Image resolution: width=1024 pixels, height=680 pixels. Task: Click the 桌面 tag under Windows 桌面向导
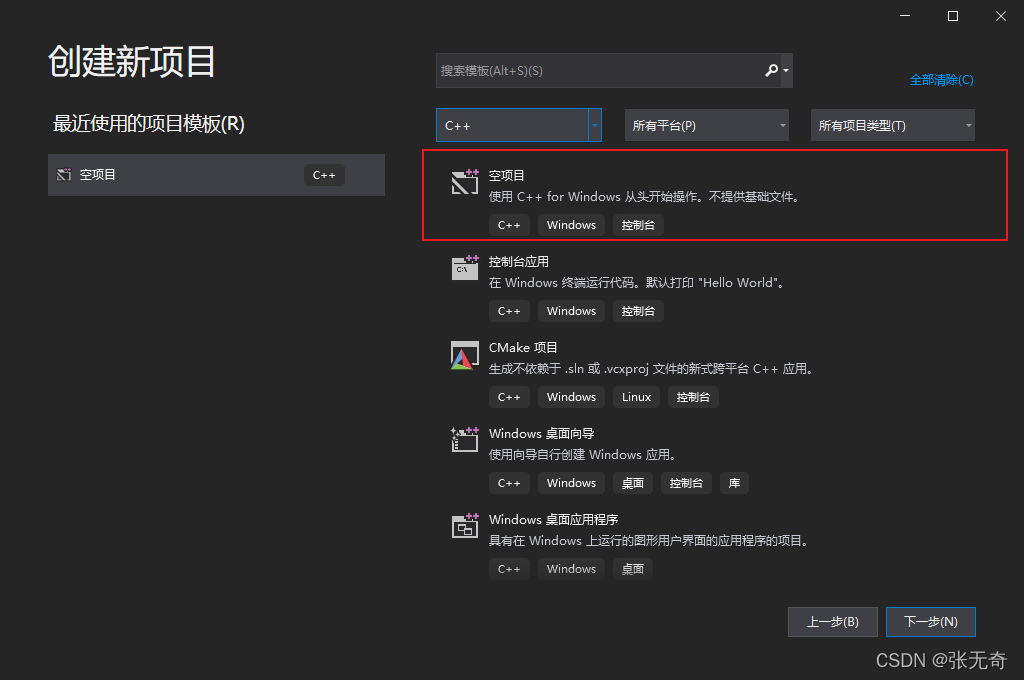click(x=632, y=483)
